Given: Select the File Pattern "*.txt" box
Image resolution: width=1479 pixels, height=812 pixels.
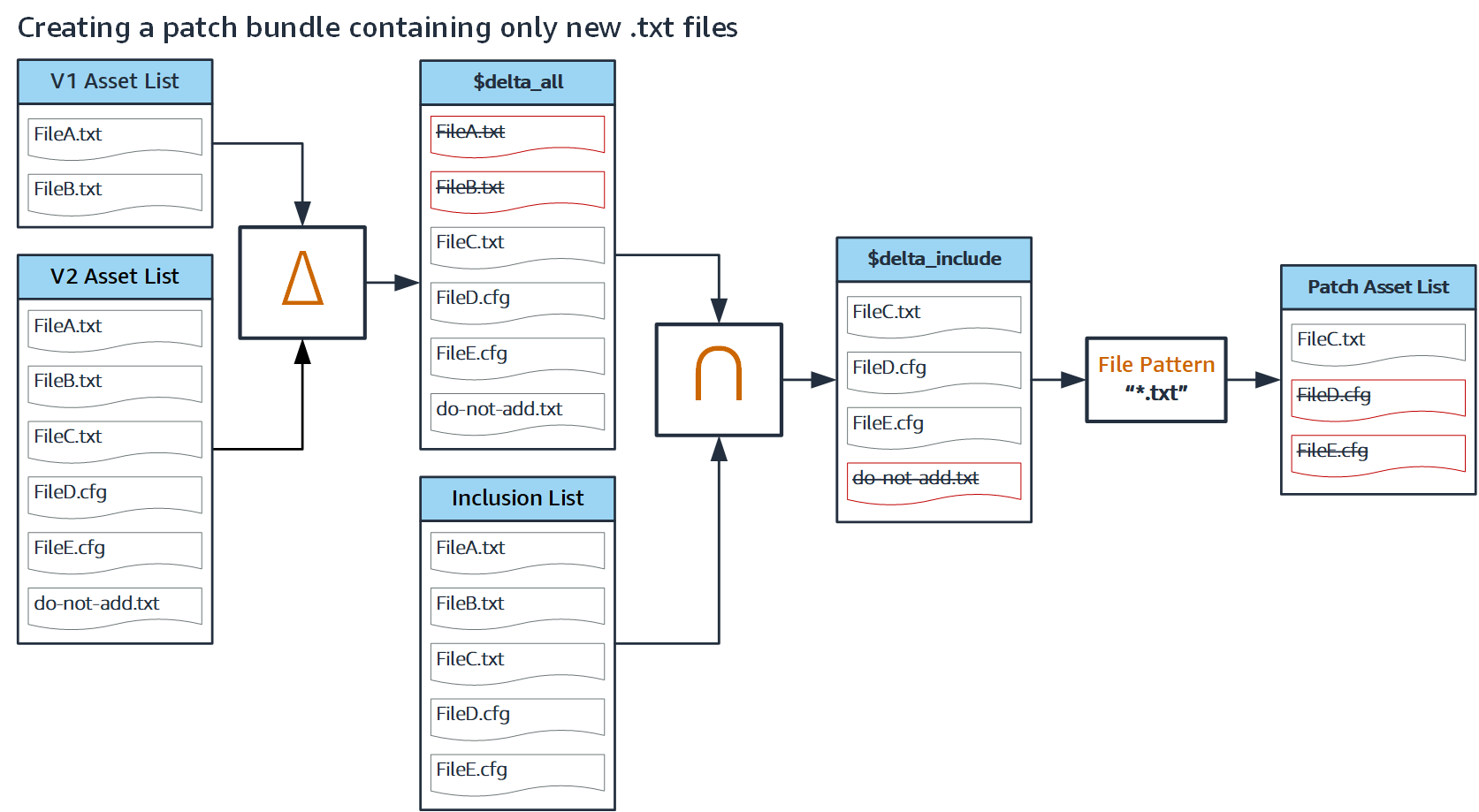Looking at the screenshot, I should [1155, 379].
